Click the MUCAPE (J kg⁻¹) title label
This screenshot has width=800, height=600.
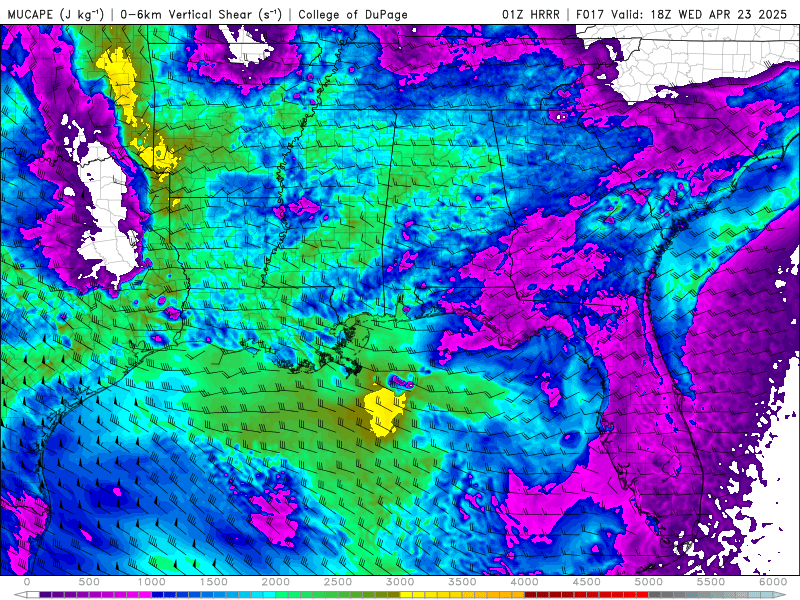pyautogui.click(x=56, y=14)
